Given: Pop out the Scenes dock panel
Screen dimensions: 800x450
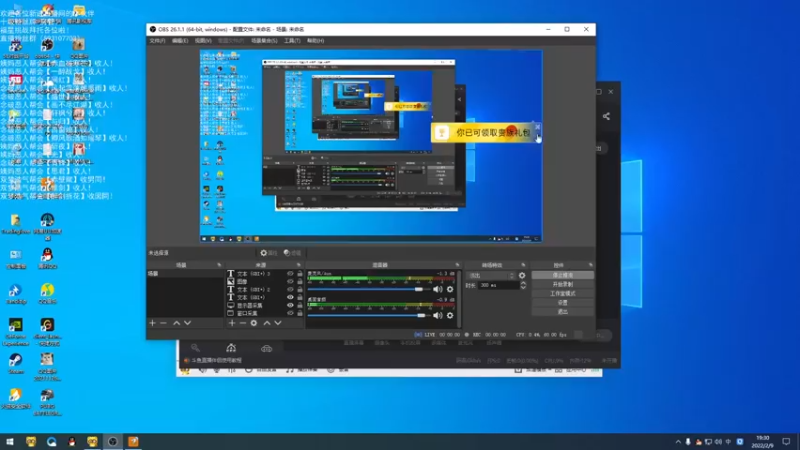Looking at the screenshot, I should click(x=219, y=265).
